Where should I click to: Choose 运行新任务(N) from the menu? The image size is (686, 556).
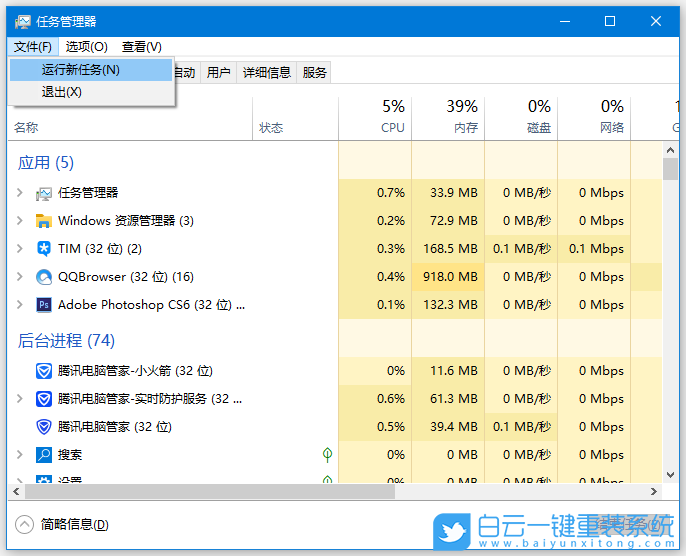(x=91, y=70)
